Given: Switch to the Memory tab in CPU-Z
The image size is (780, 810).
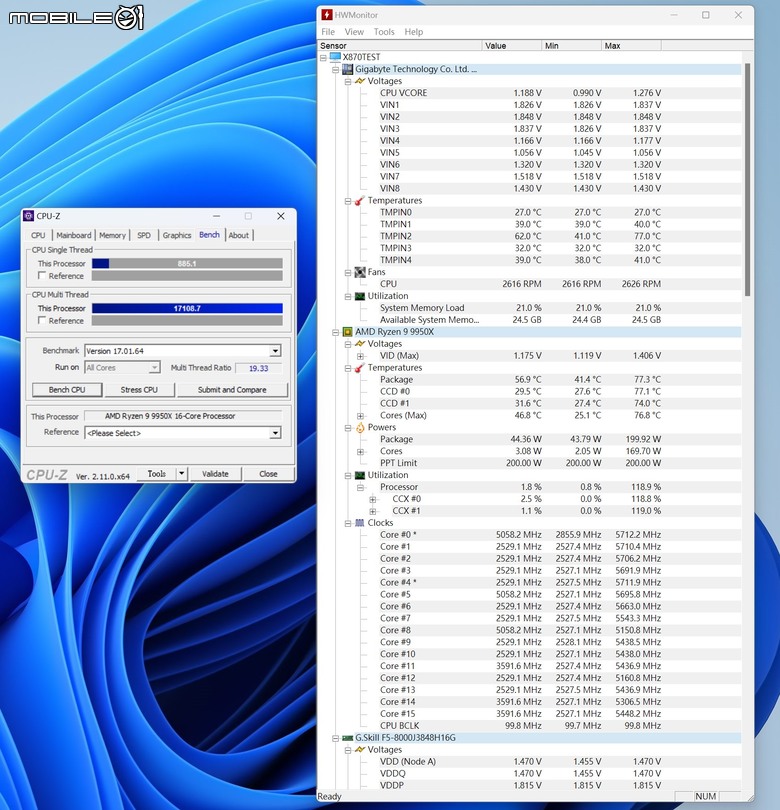Looking at the screenshot, I should (x=112, y=235).
